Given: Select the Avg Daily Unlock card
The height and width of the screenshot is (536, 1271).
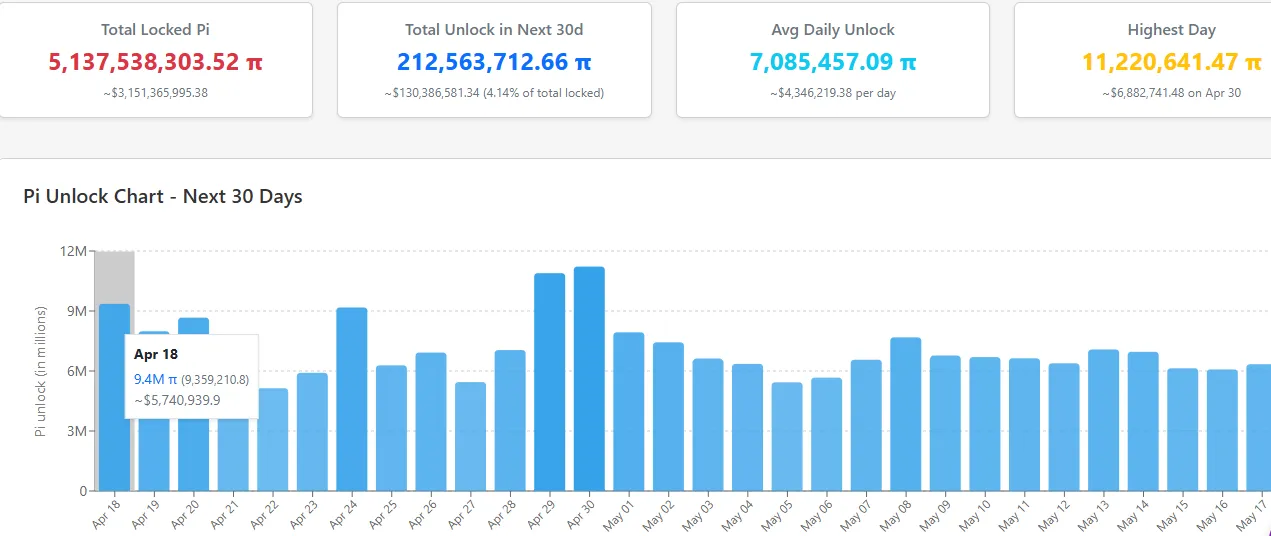Looking at the screenshot, I should click(832, 60).
